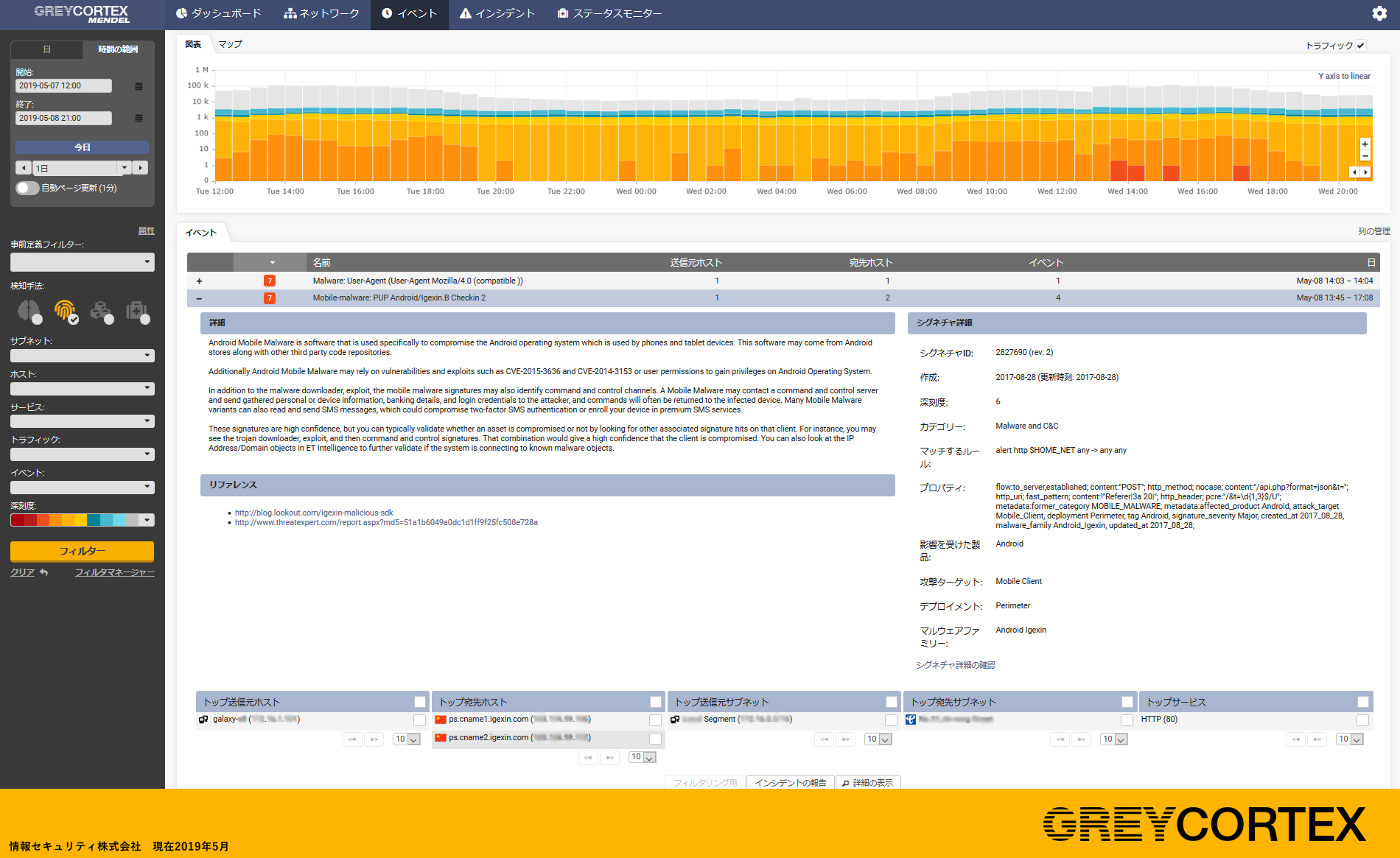Check トップ送信元ホスト header checkbox
The image size is (1400, 858).
point(420,702)
